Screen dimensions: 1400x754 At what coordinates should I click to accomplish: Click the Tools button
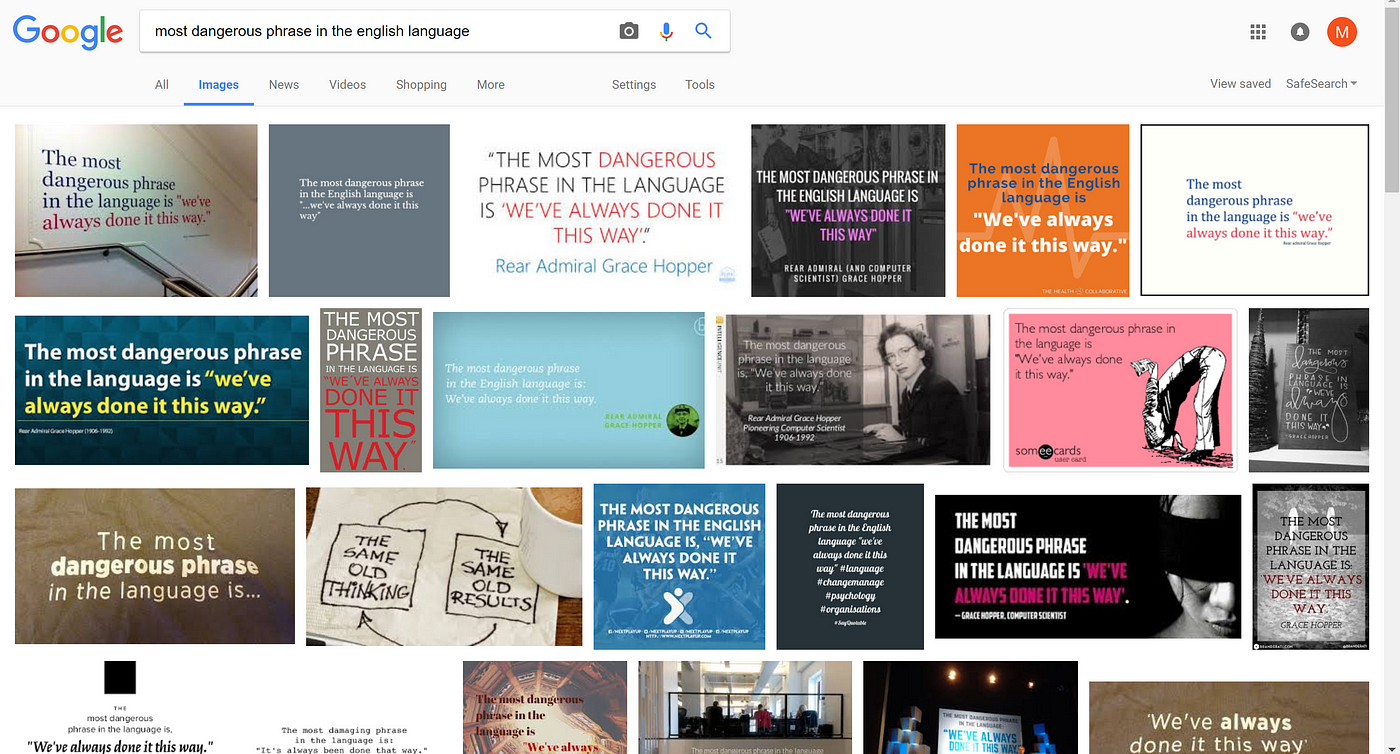700,85
